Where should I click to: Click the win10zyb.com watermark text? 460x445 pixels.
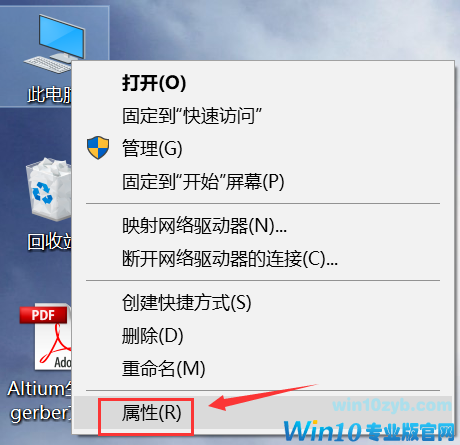[x=392, y=405]
